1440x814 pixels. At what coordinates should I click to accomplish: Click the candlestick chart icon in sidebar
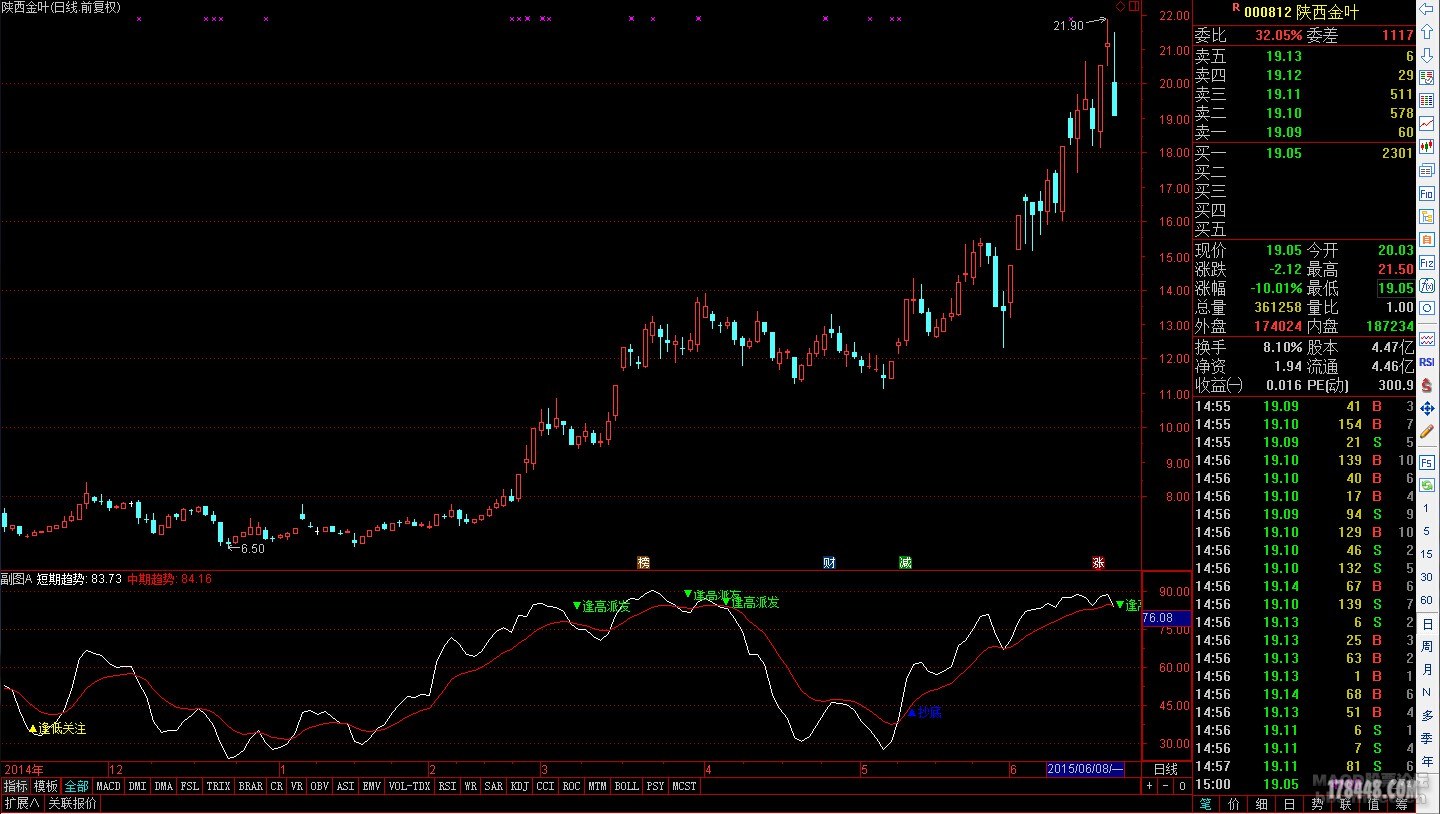pos(1427,146)
